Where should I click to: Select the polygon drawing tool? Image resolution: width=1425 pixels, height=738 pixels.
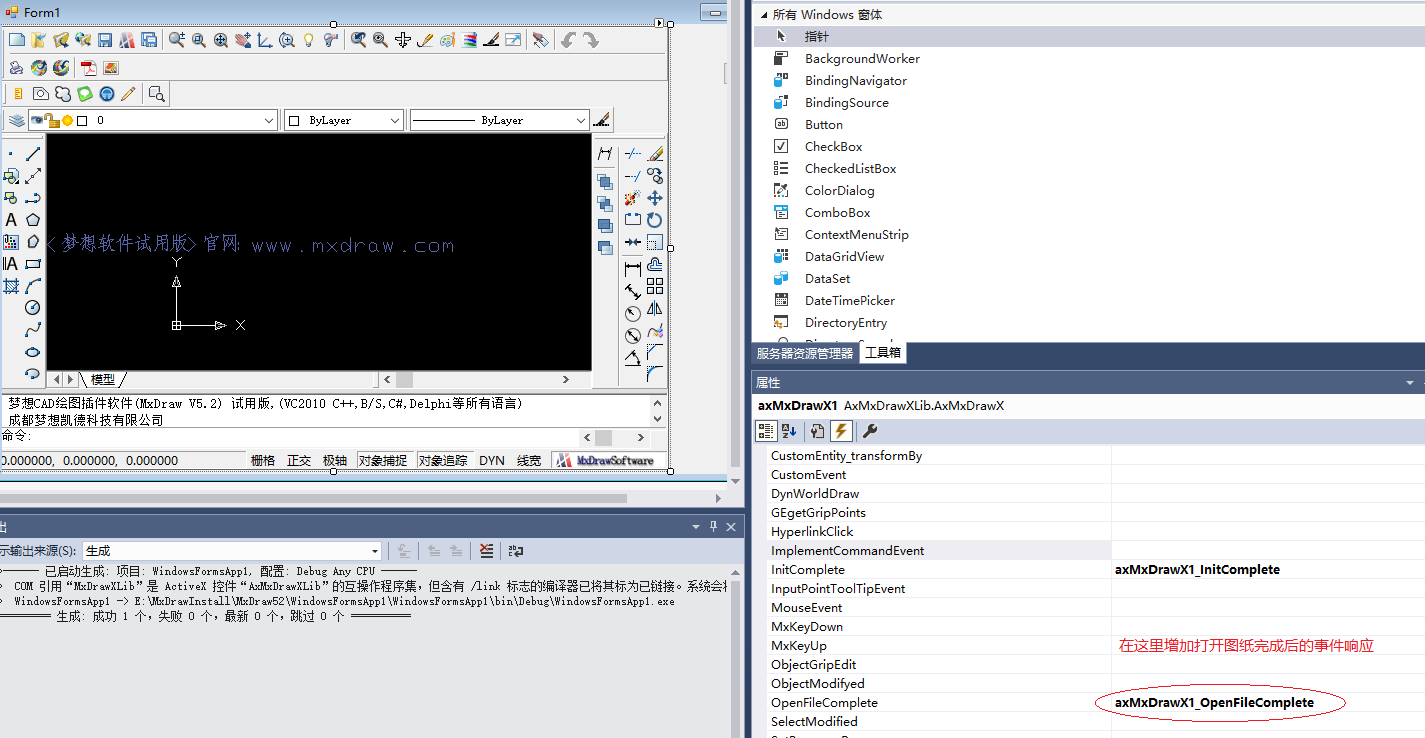click(x=33, y=220)
